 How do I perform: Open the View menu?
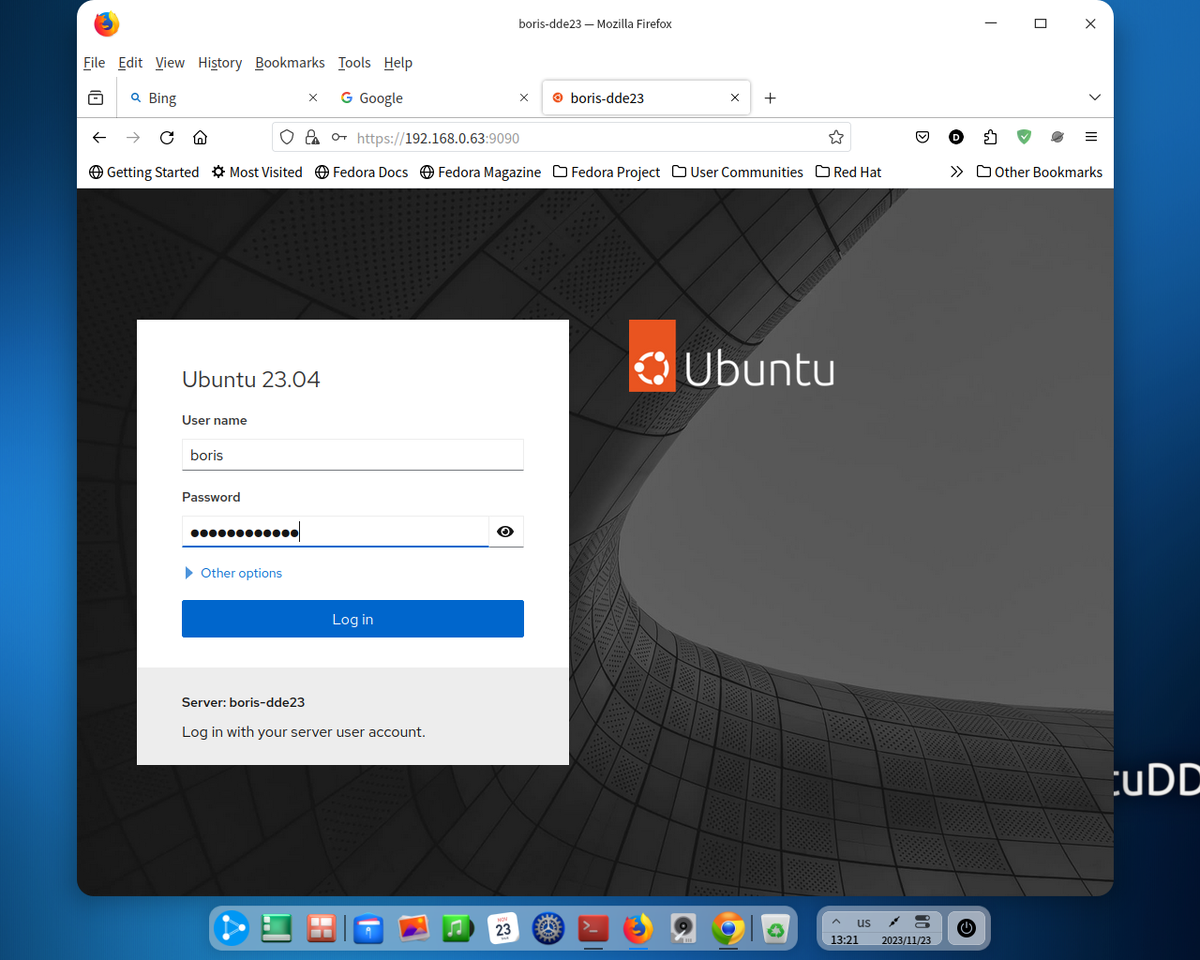tap(170, 62)
